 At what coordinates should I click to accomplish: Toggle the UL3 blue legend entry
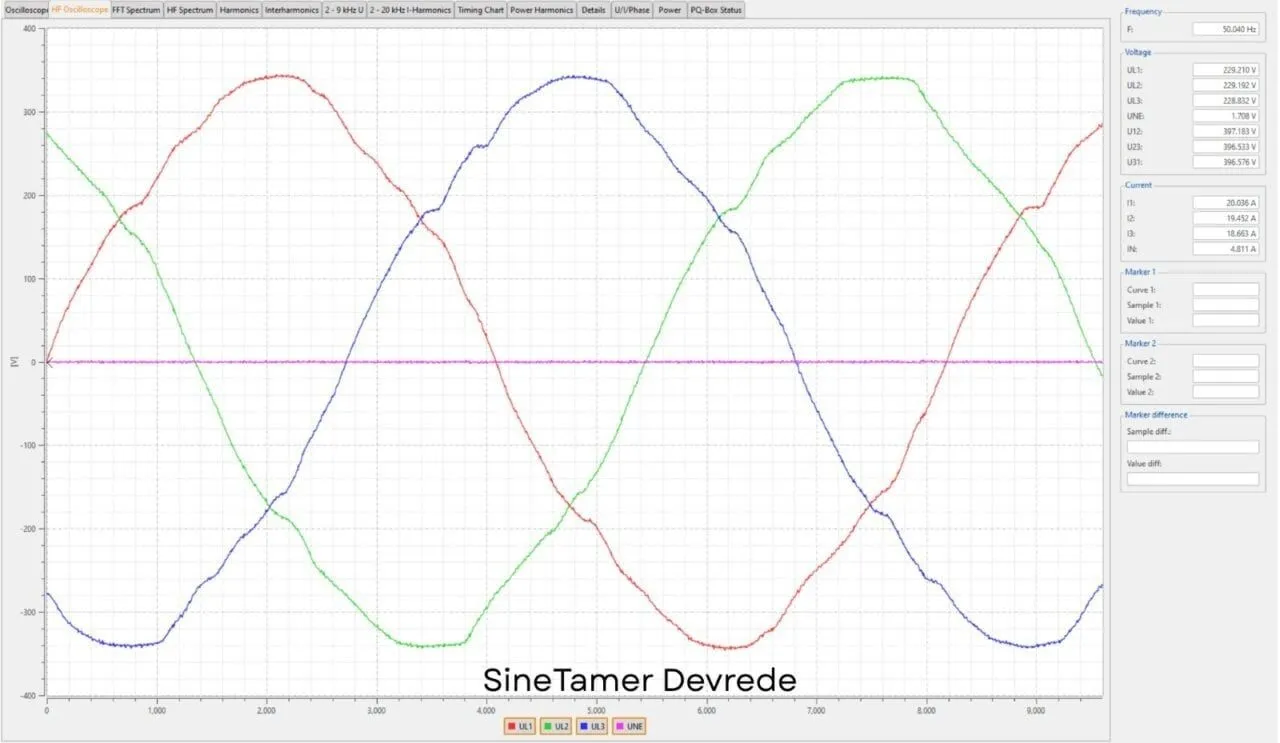pos(592,726)
